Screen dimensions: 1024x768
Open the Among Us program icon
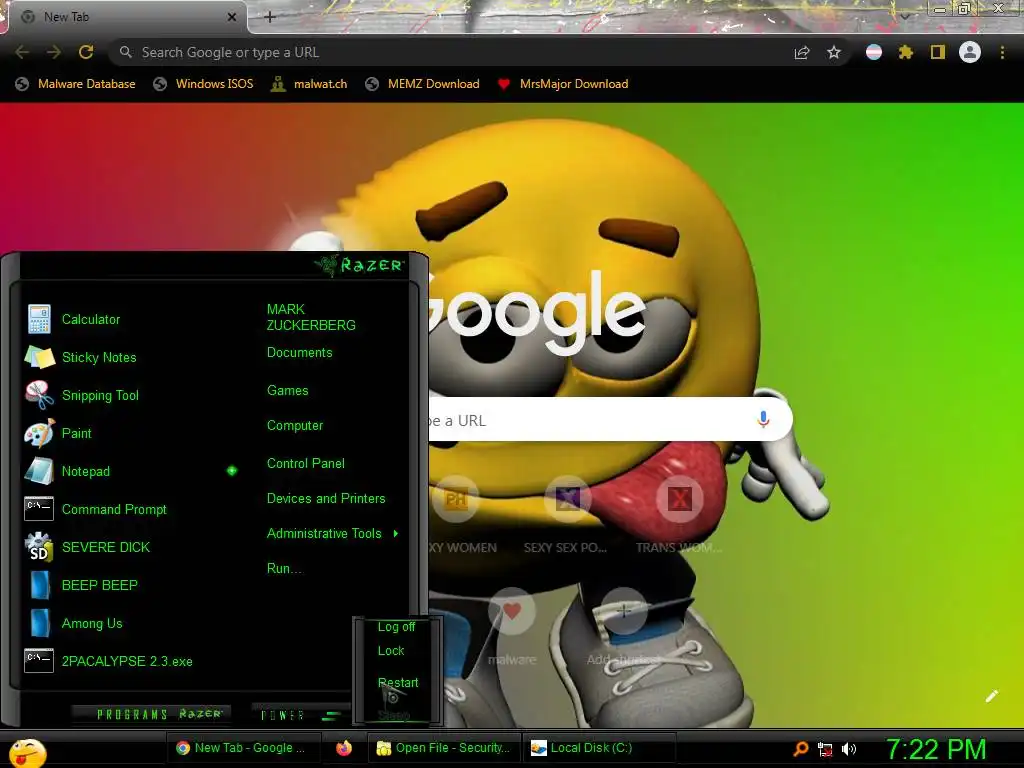pos(40,623)
